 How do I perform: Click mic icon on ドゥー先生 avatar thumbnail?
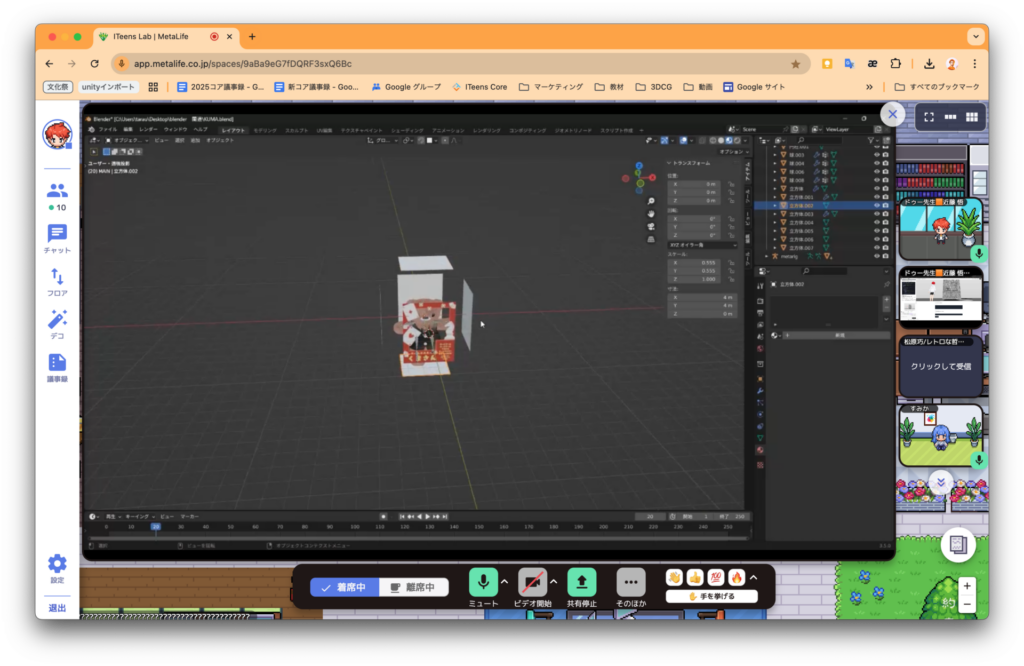[978, 253]
